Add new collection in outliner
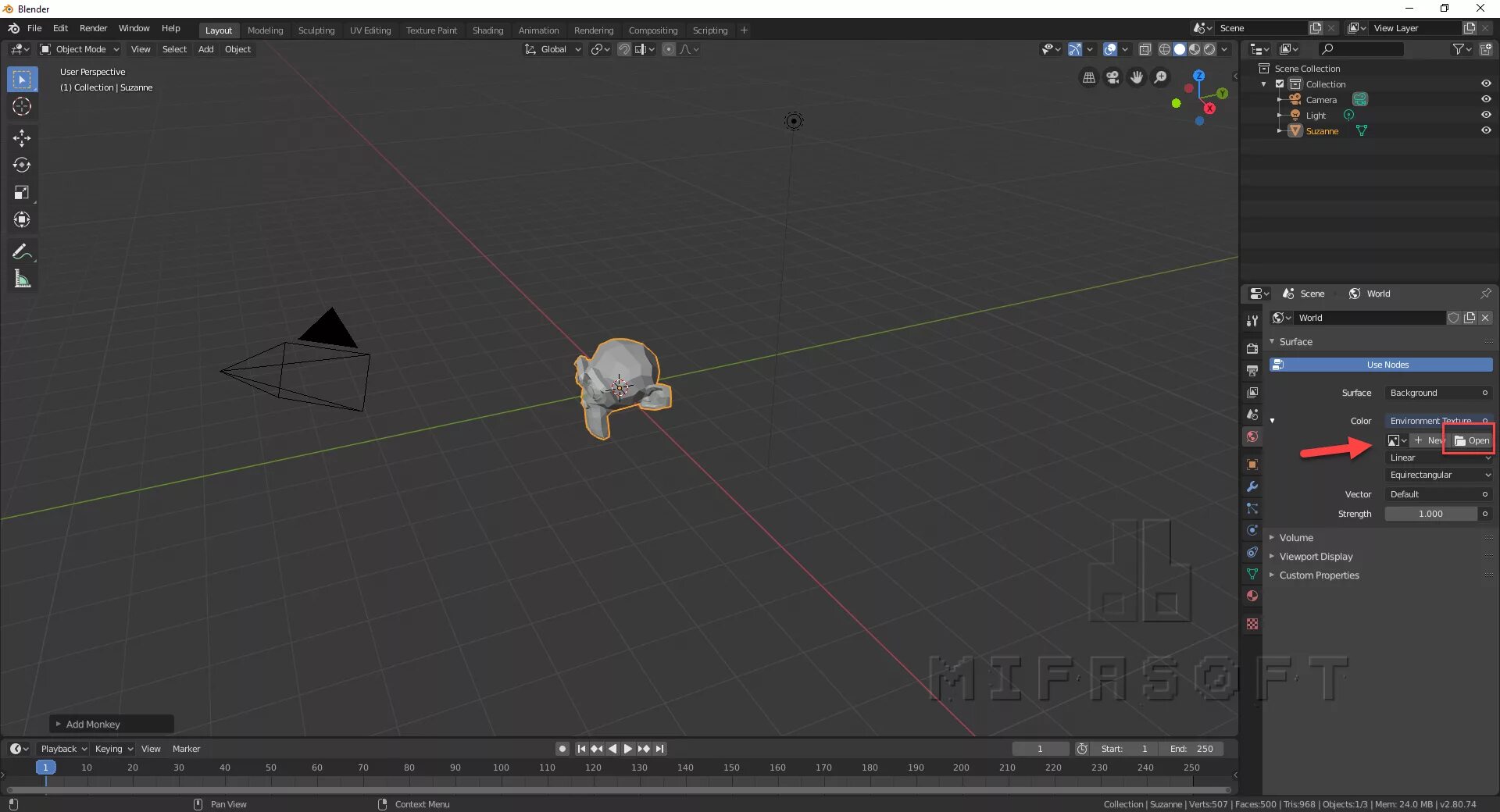The image size is (1500, 812). point(1486,49)
